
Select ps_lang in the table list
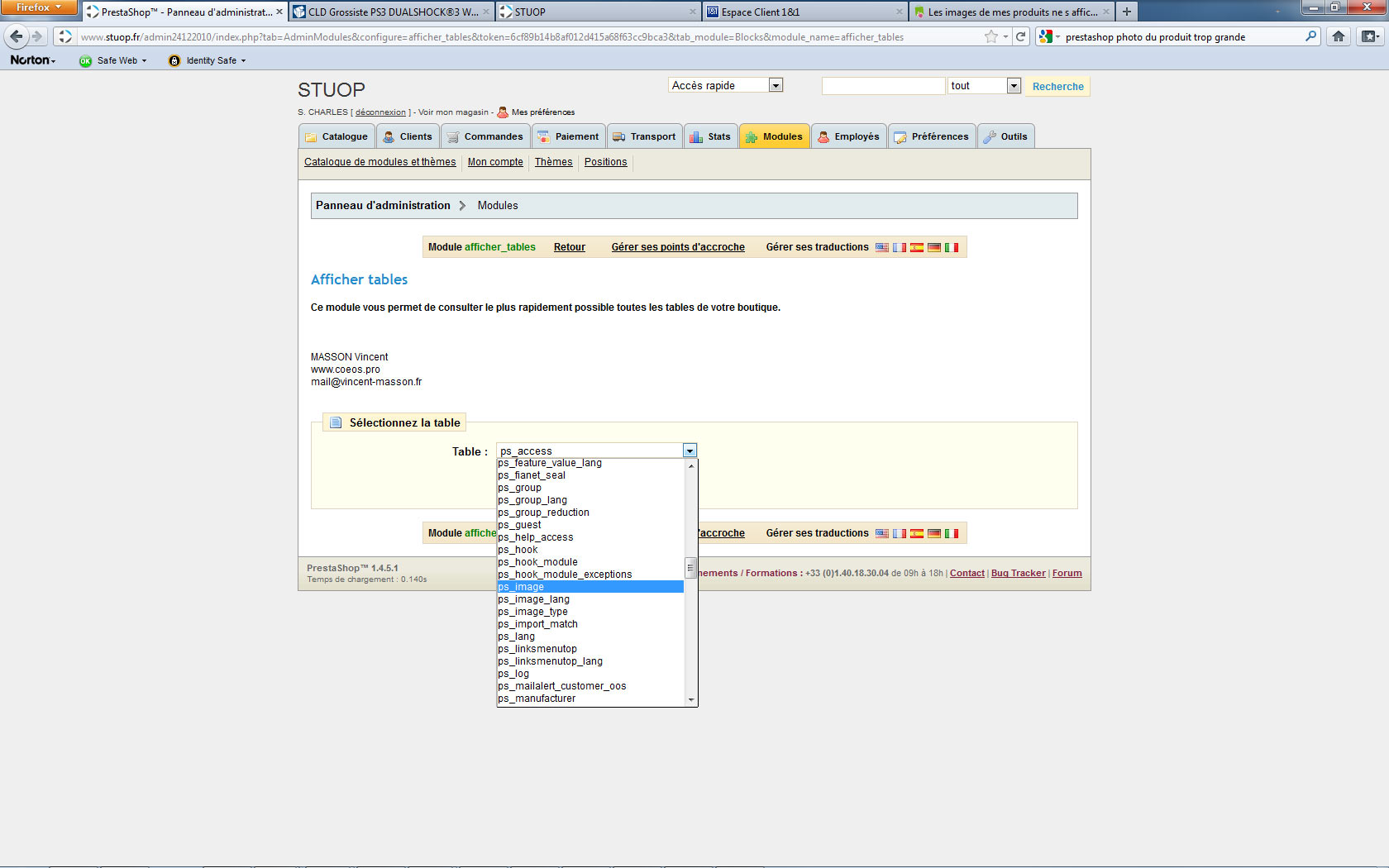(590, 637)
